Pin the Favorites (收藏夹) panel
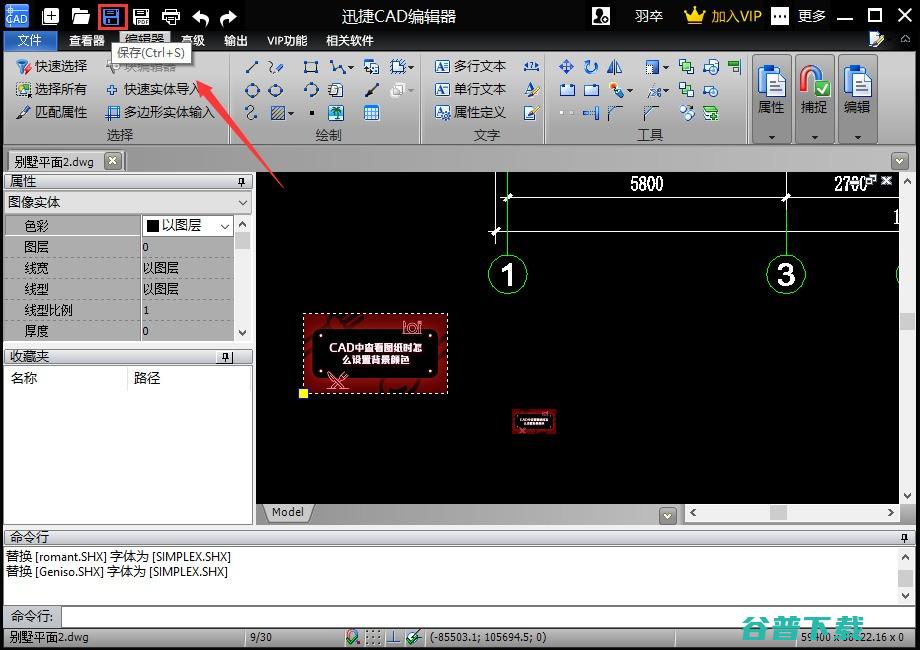Viewport: 920px width, 650px height. click(225, 357)
